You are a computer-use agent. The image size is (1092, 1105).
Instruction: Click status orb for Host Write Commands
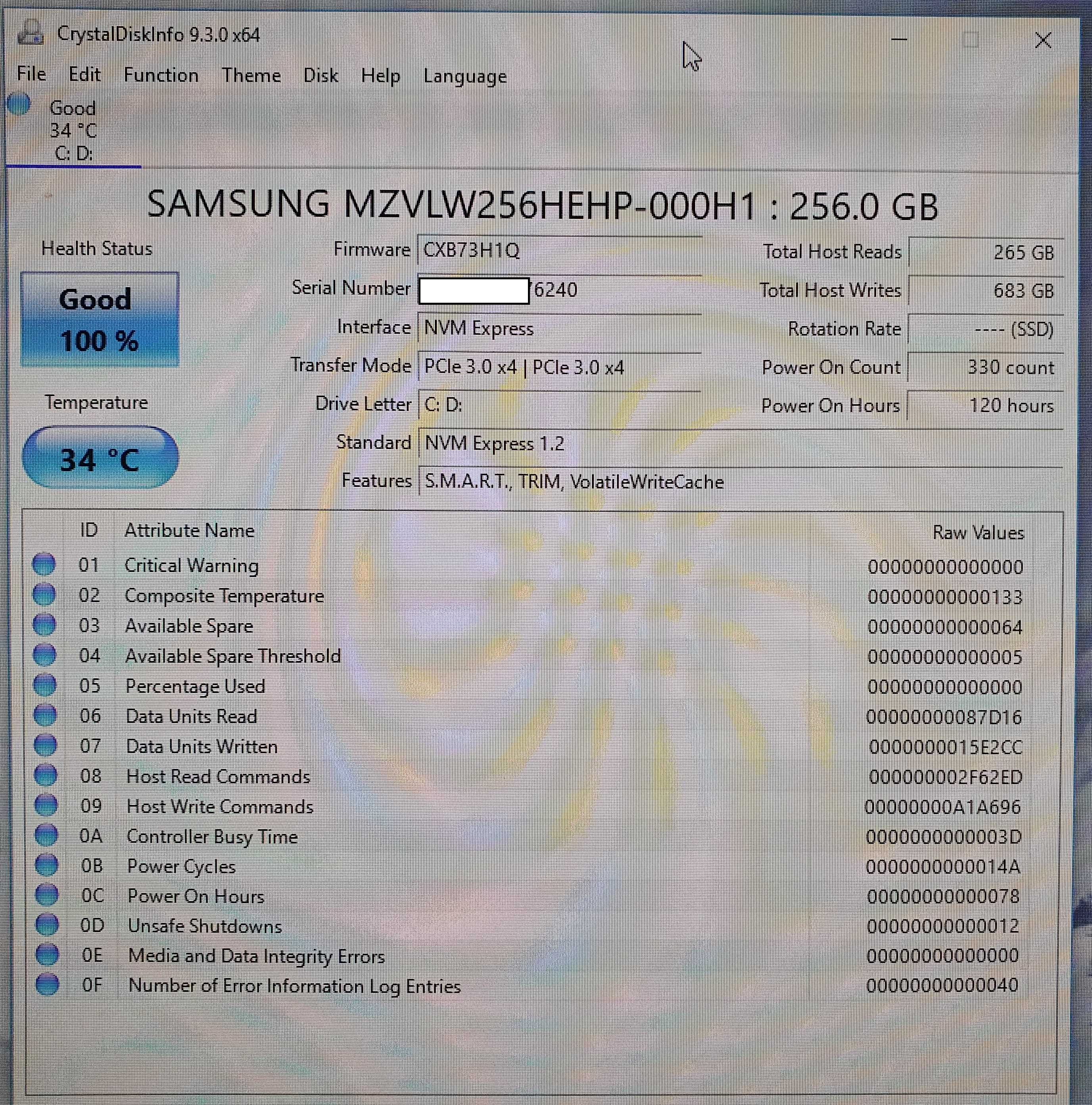coord(46,805)
